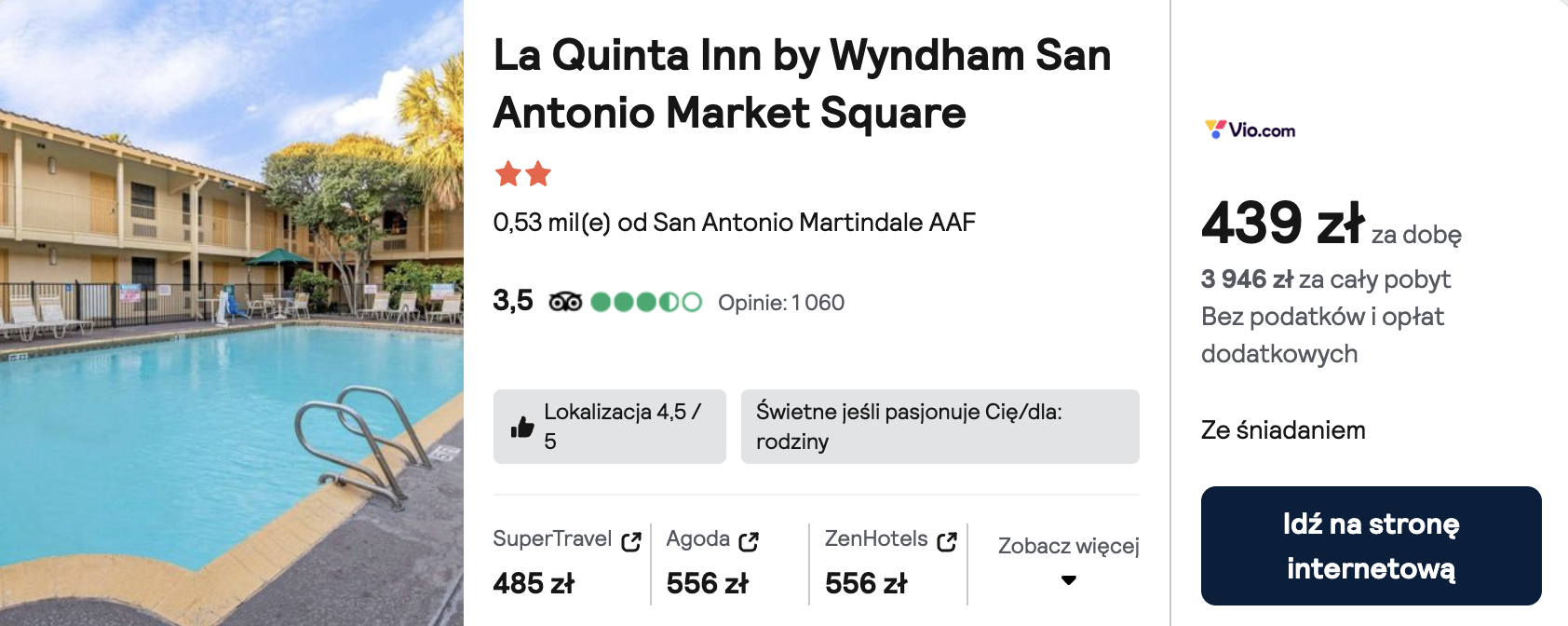Image resolution: width=1568 pixels, height=626 pixels.
Task: Click the two-star hotel rating icons
Action: 523,174
